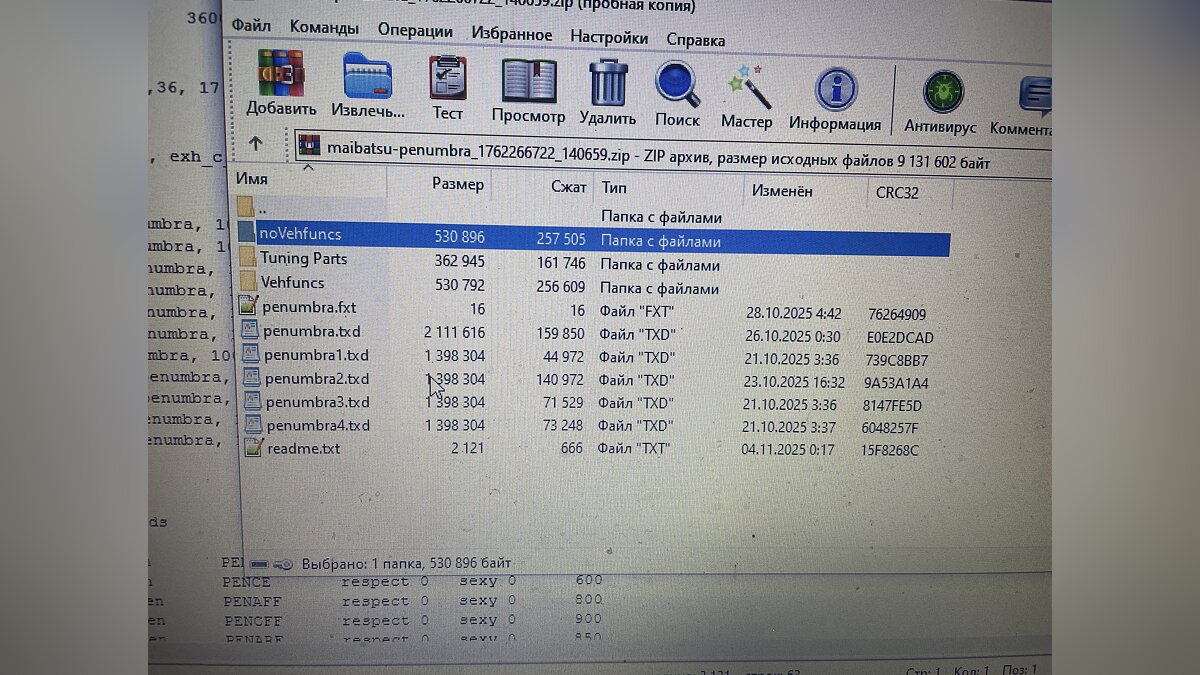Run the Тест archive test icon
The height and width of the screenshot is (675, 1200).
pyautogui.click(x=448, y=79)
